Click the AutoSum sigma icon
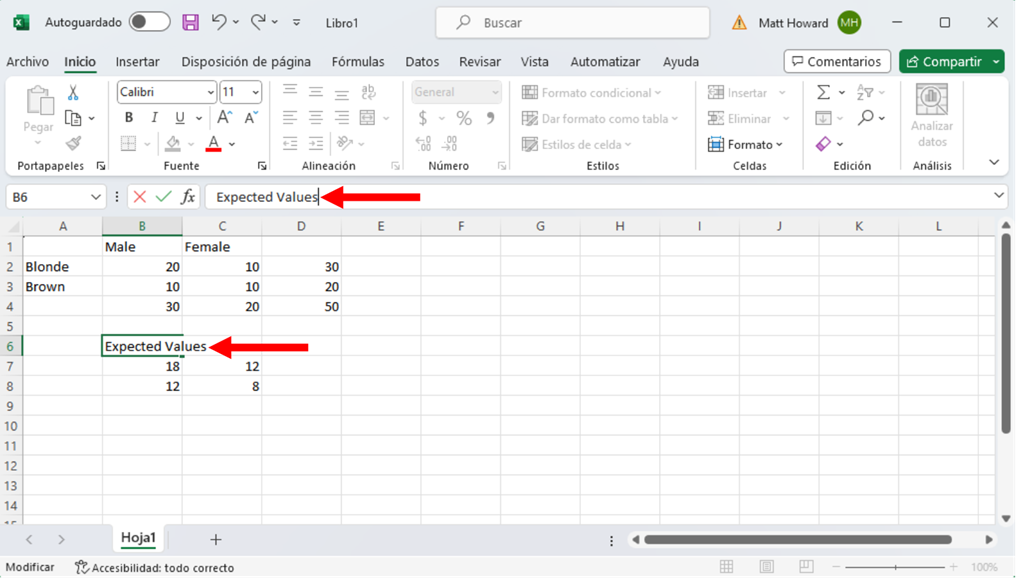Image resolution: width=1016 pixels, height=578 pixels. click(823, 93)
